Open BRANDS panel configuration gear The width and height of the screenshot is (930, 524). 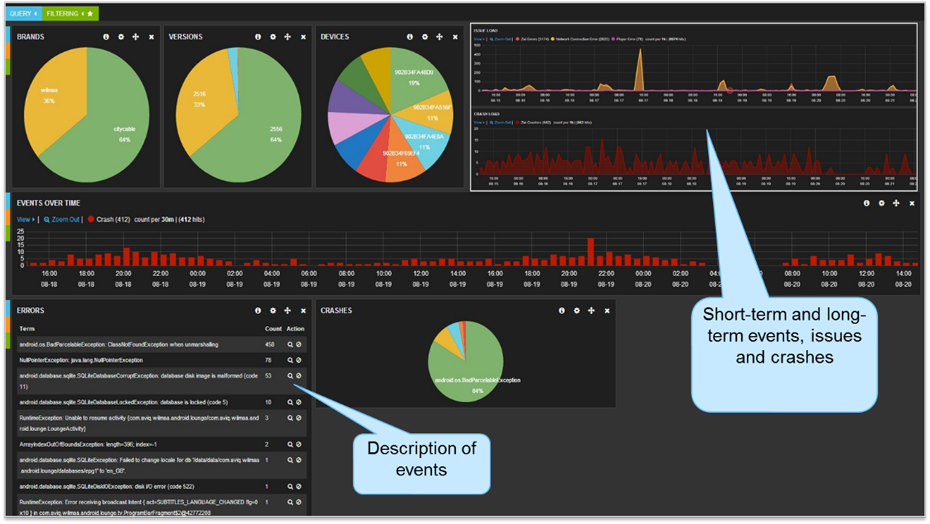point(121,37)
